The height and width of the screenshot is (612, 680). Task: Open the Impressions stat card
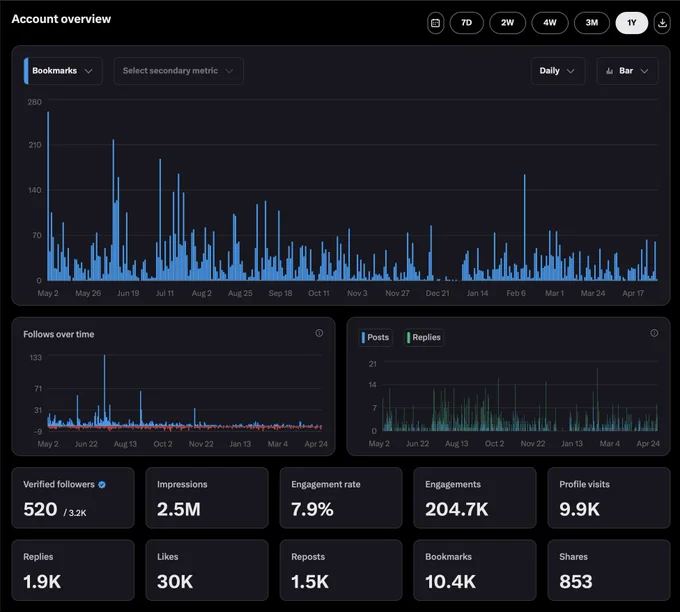click(x=207, y=497)
